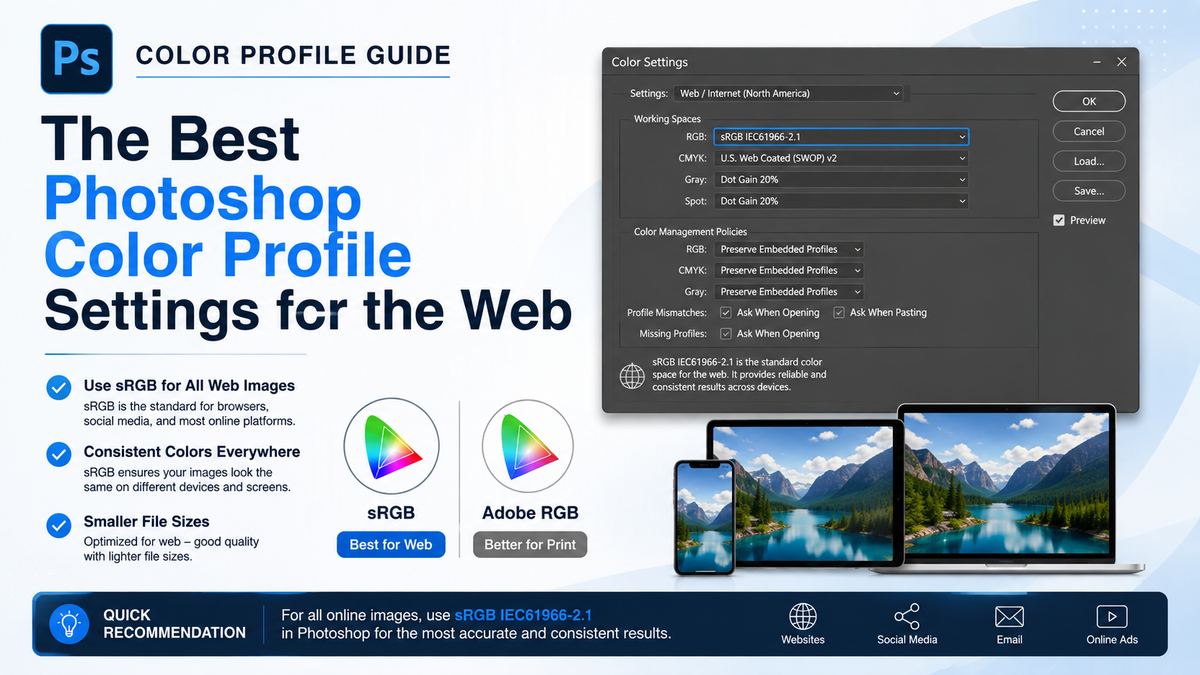
Task: Open Color Management Policies RGB dropdown
Action: point(789,249)
